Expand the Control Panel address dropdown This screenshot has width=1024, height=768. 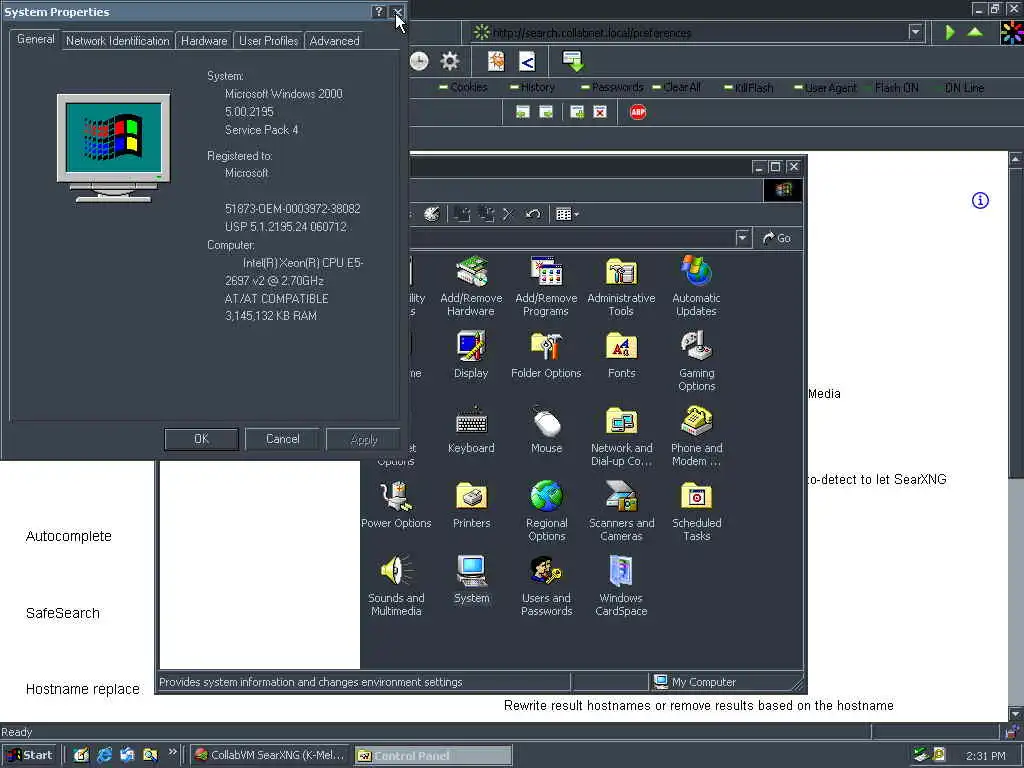(x=743, y=238)
